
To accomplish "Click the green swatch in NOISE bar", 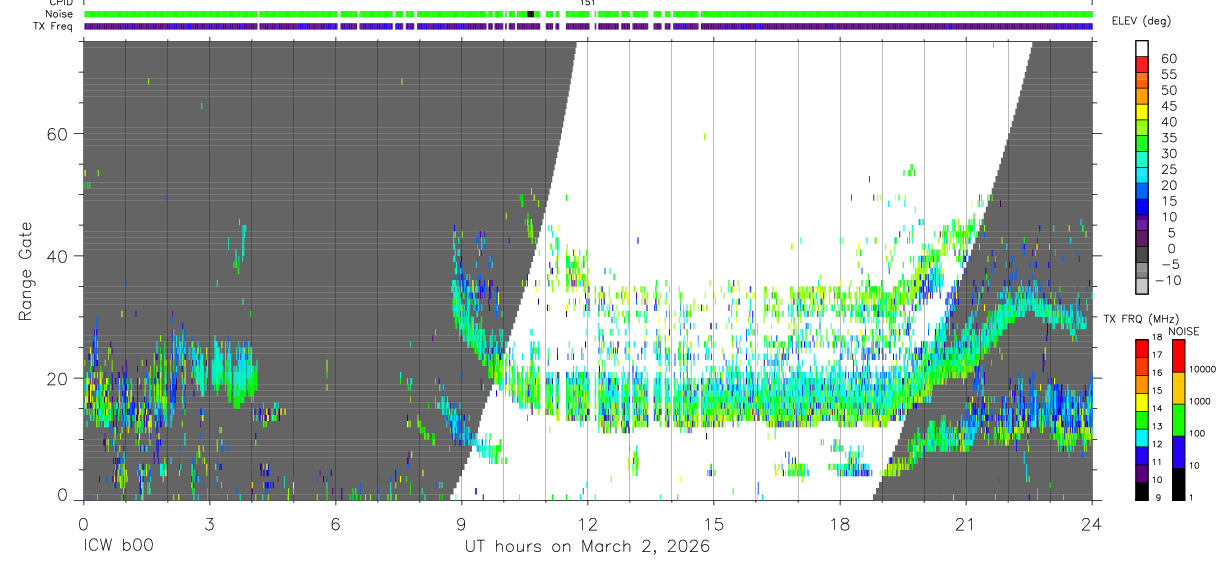I will (x=1178, y=418).
